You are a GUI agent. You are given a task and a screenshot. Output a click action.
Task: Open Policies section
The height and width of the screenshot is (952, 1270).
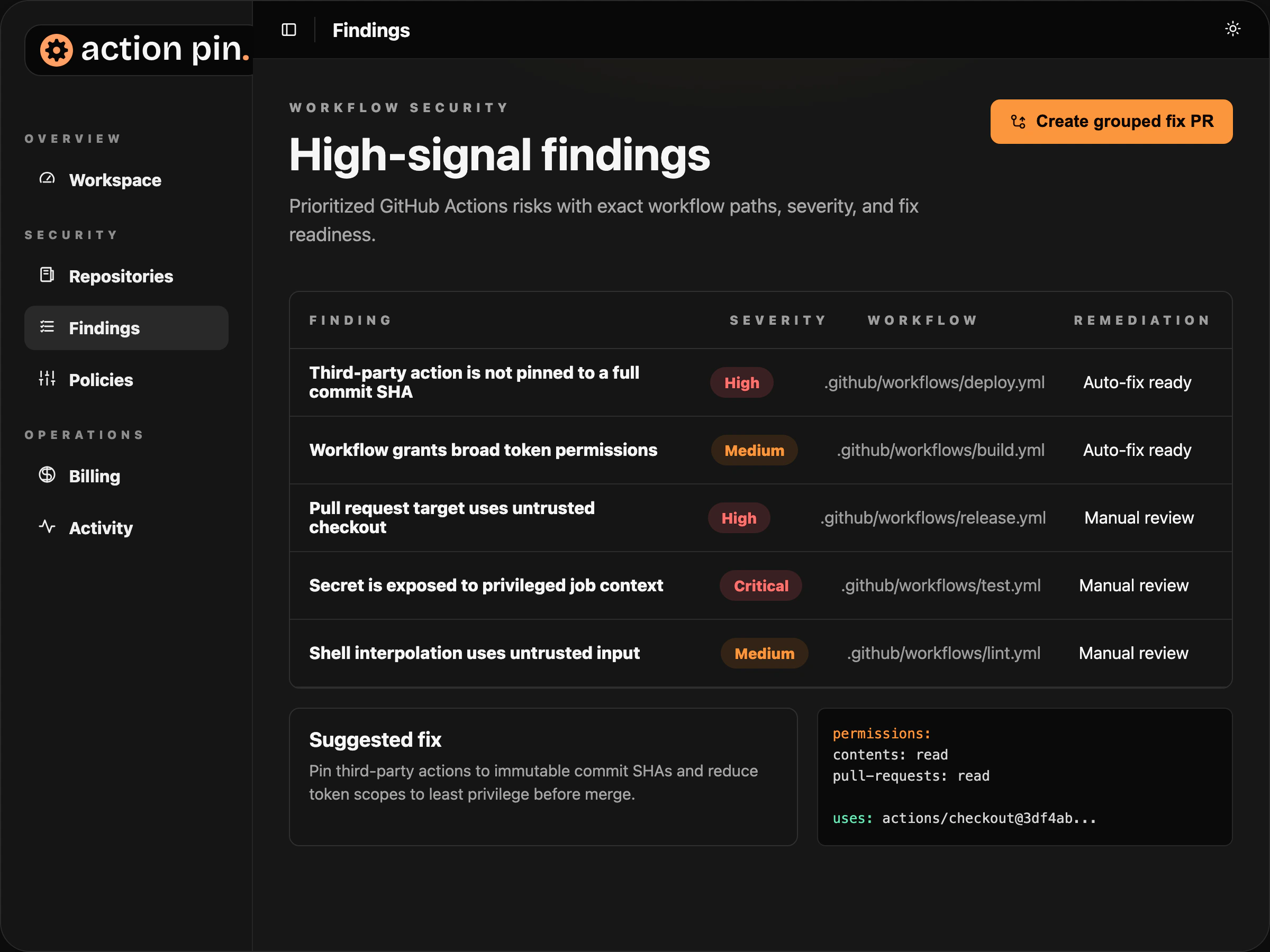click(x=126, y=380)
